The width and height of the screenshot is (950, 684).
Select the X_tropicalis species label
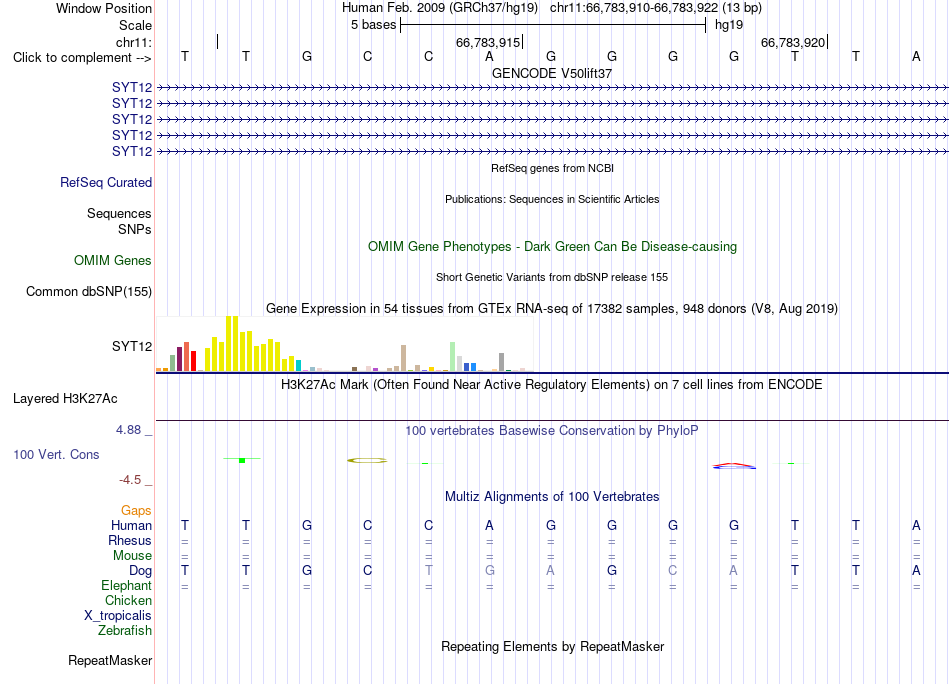118,616
